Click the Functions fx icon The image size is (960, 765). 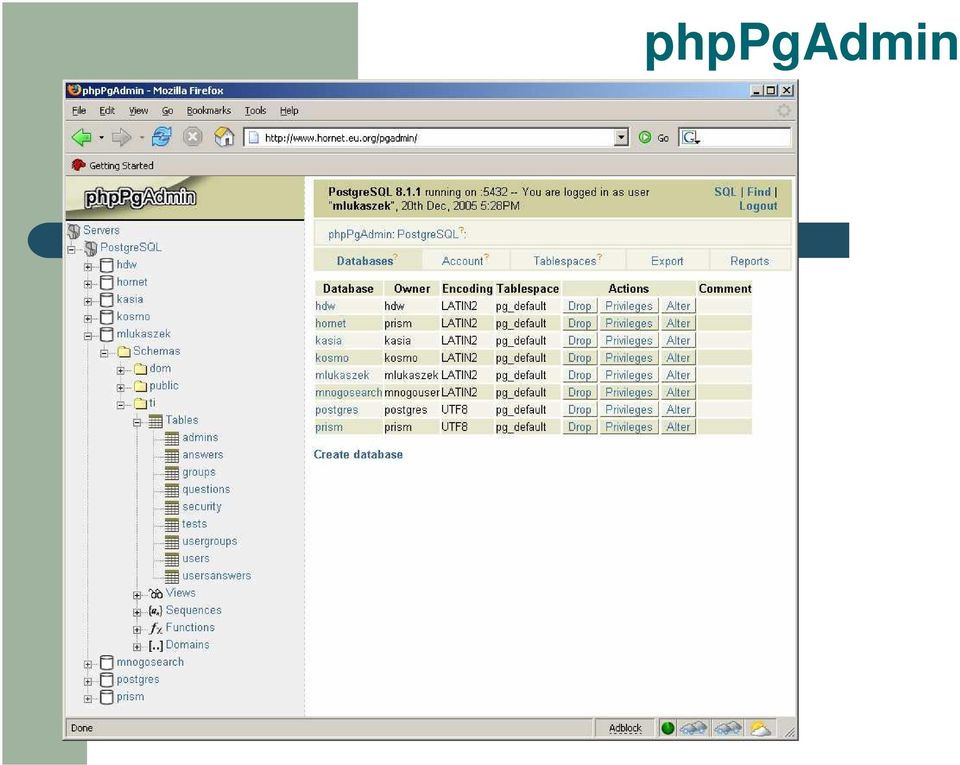(156, 628)
